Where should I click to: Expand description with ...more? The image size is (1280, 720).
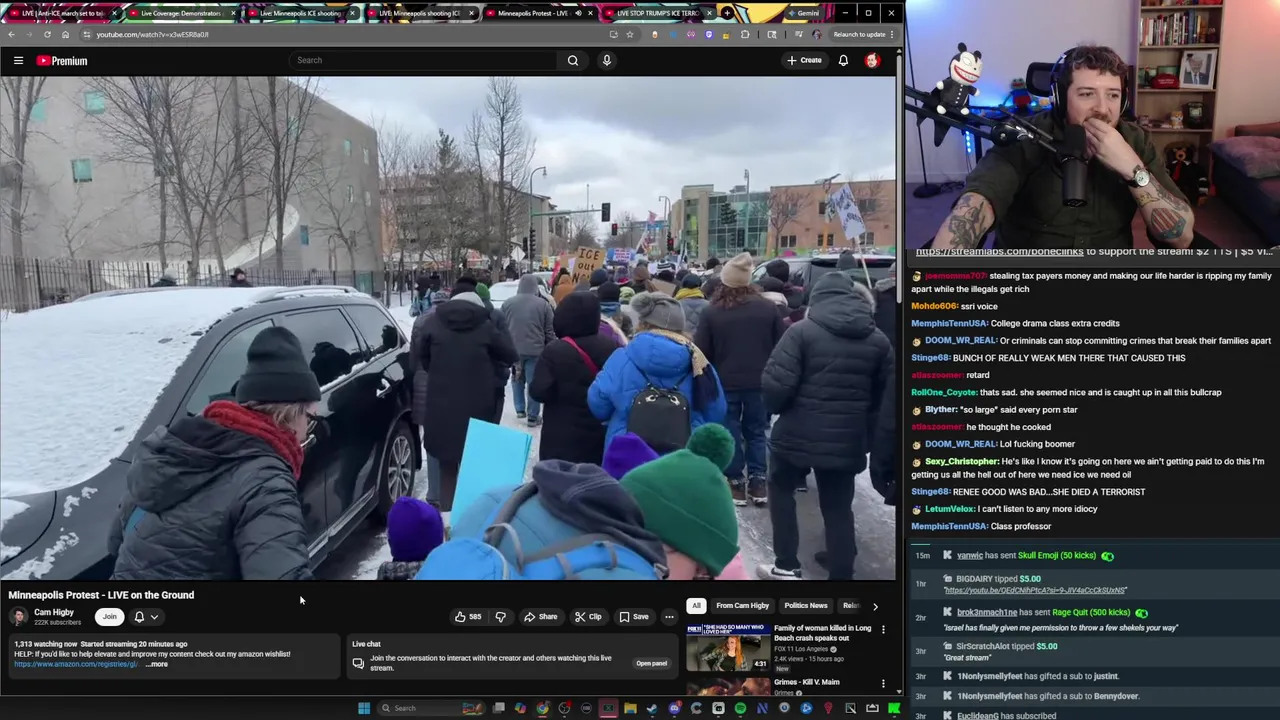(x=158, y=664)
